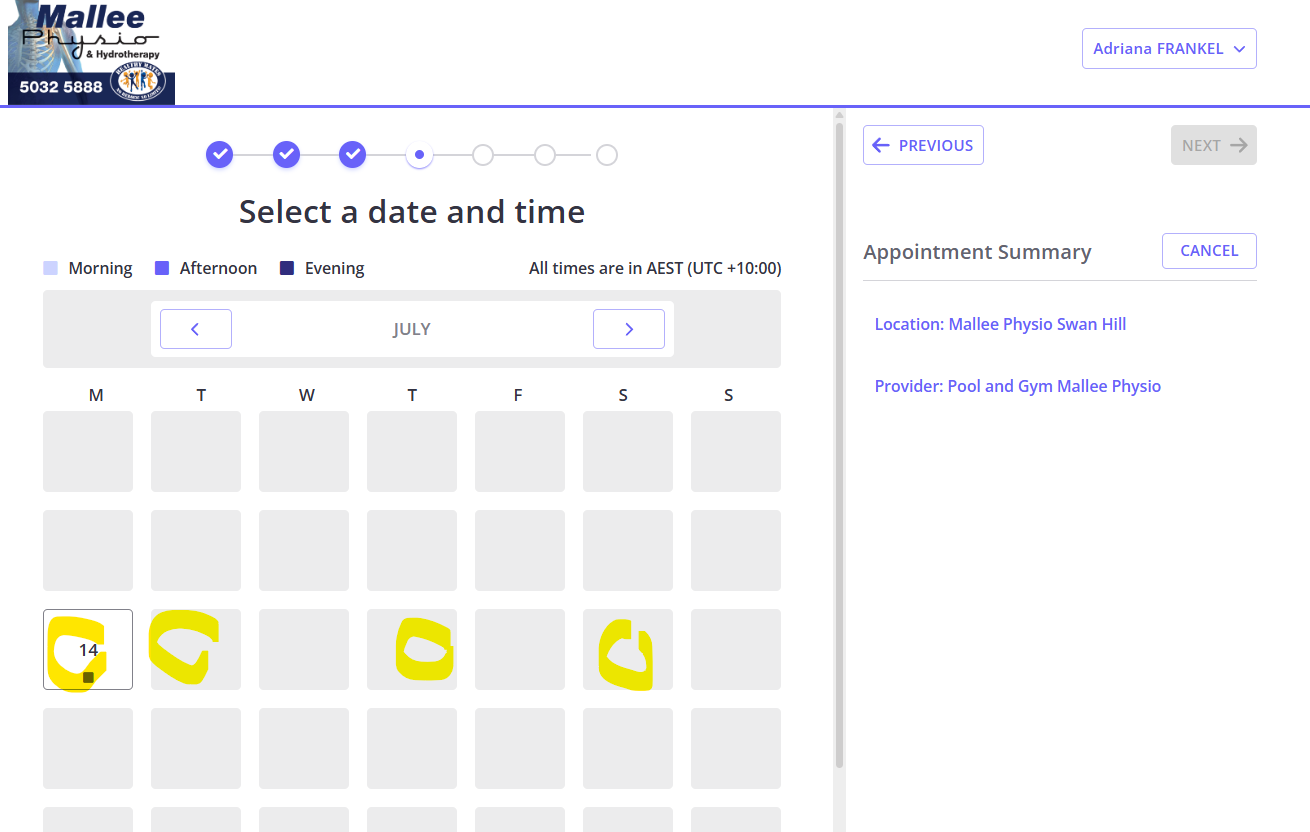Click the second completed step checkmark
Image resolution: width=1310 pixels, height=832 pixels.
(287, 155)
